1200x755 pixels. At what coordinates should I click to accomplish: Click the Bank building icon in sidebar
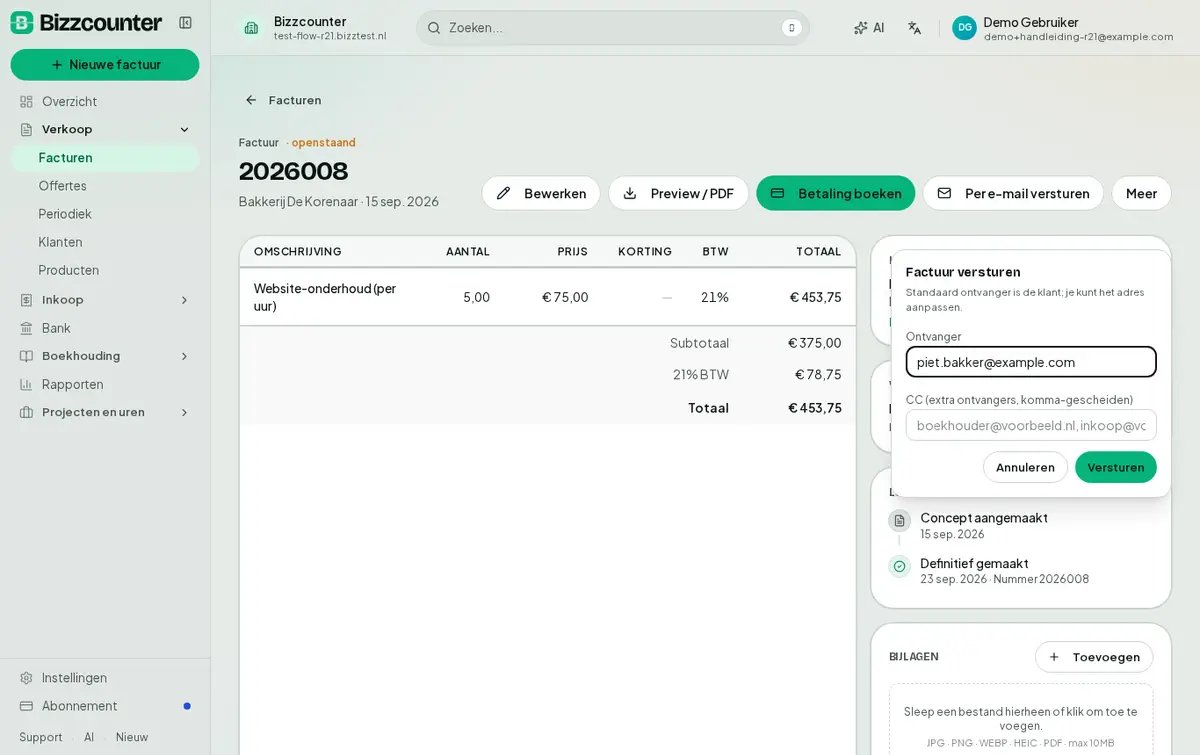26,328
